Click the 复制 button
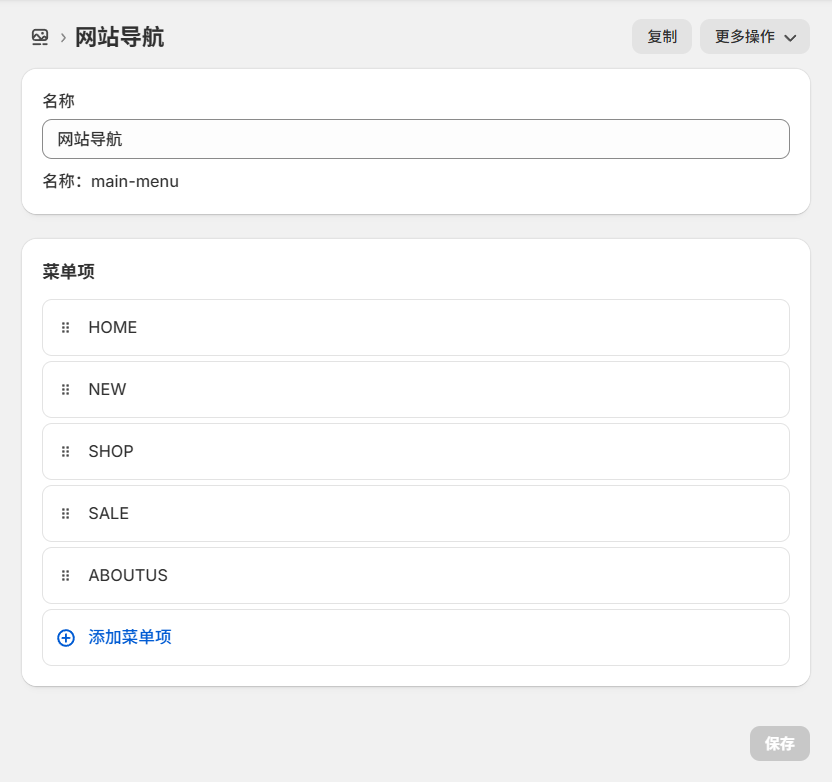The width and height of the screenshot is (832, 782). 662,36
